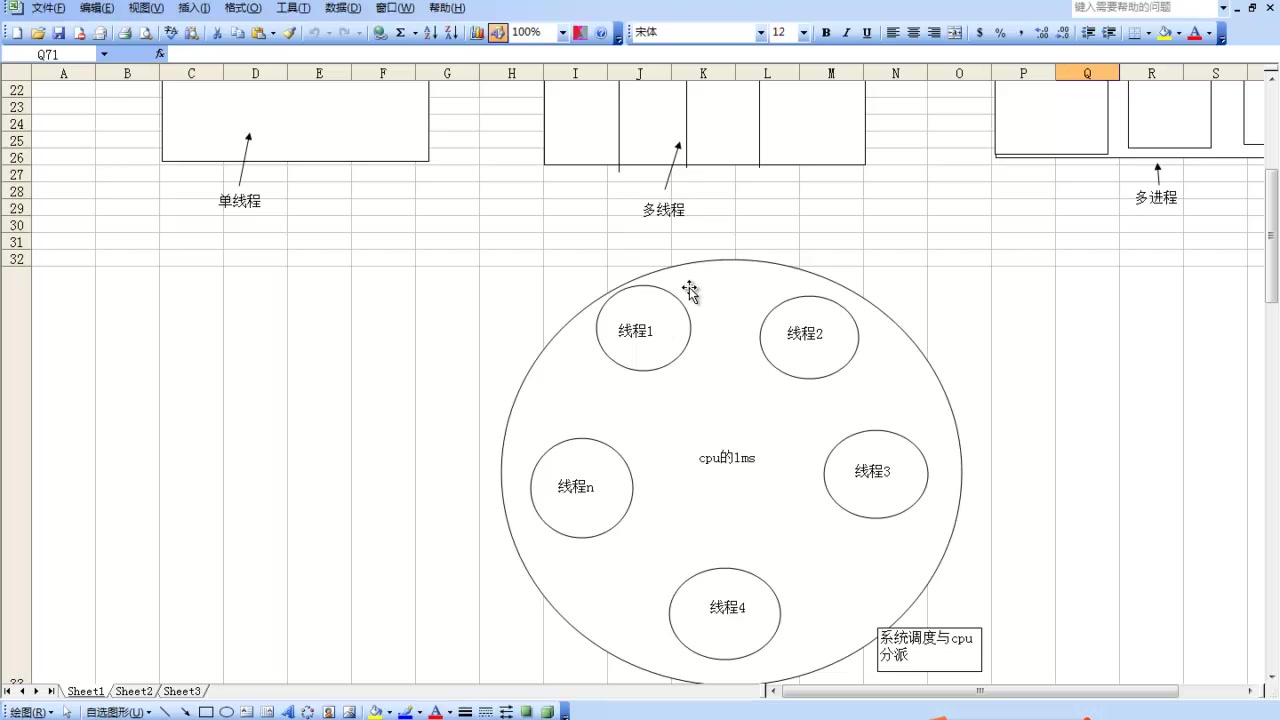Click the New workbook icon
This screenshot has width=1280, height=720.
coord(17,33)
